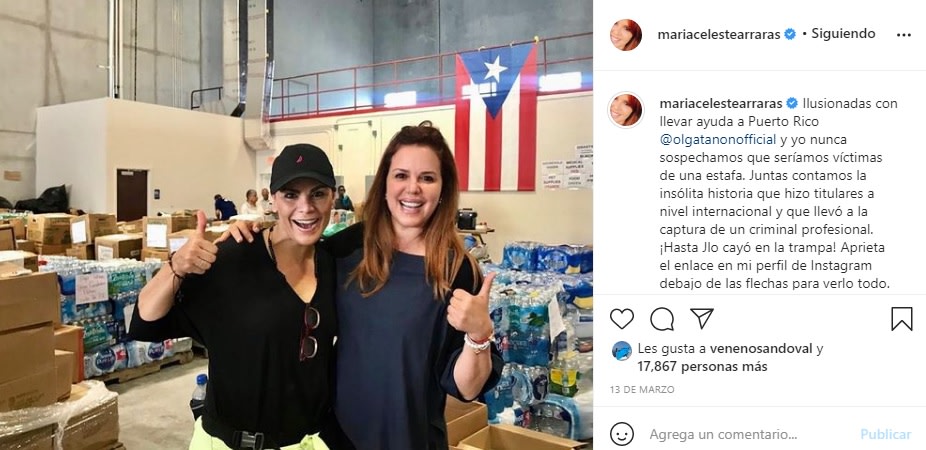Click the 13 DE MARZO post date
The width and height of the screenshot is (926, 450).
[x=642, y=390]
